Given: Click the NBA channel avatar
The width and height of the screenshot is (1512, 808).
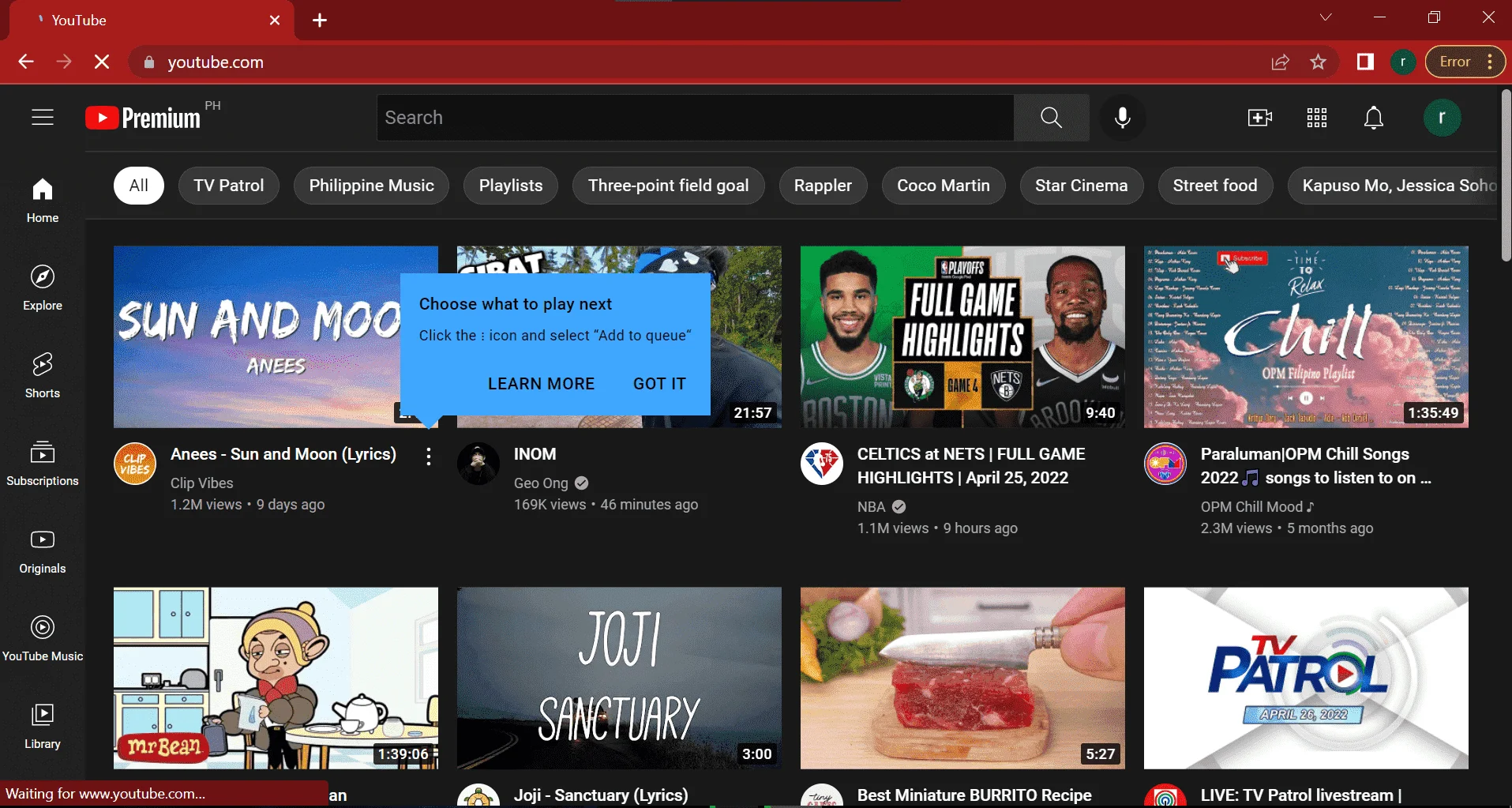Looking at the screenshot, I should [x=822, y=464].
